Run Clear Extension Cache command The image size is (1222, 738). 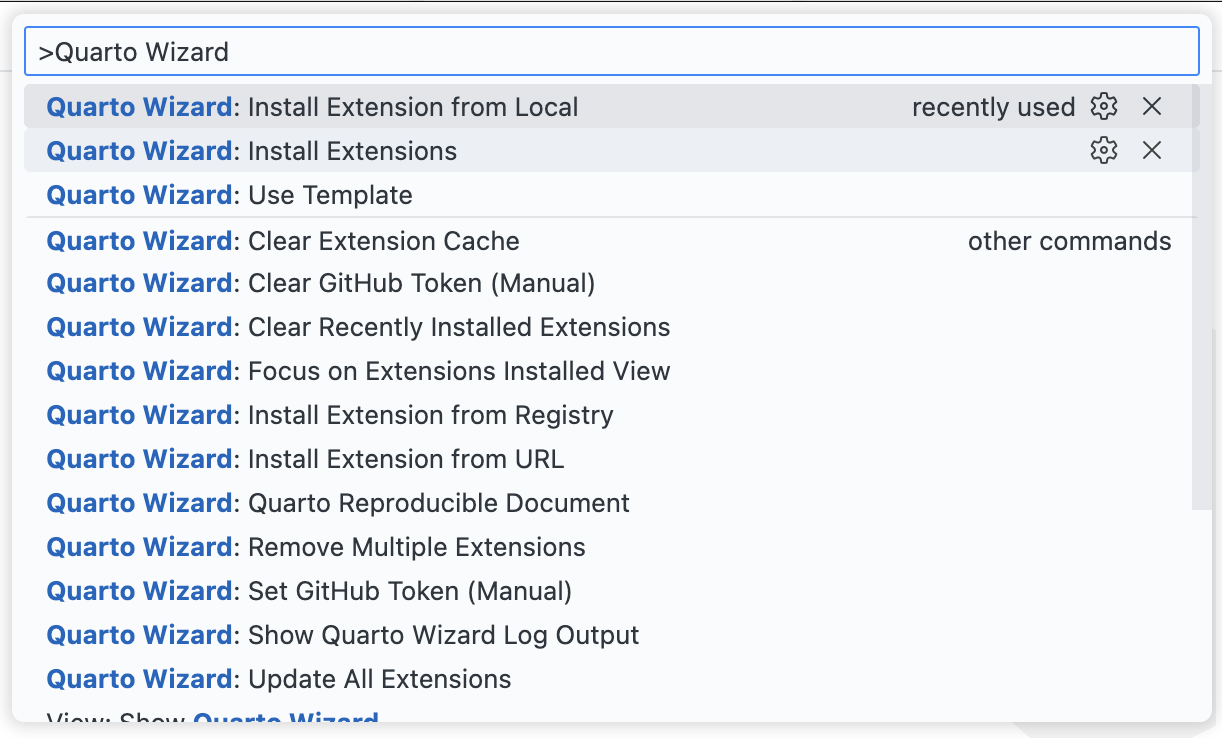pos(383,241)
